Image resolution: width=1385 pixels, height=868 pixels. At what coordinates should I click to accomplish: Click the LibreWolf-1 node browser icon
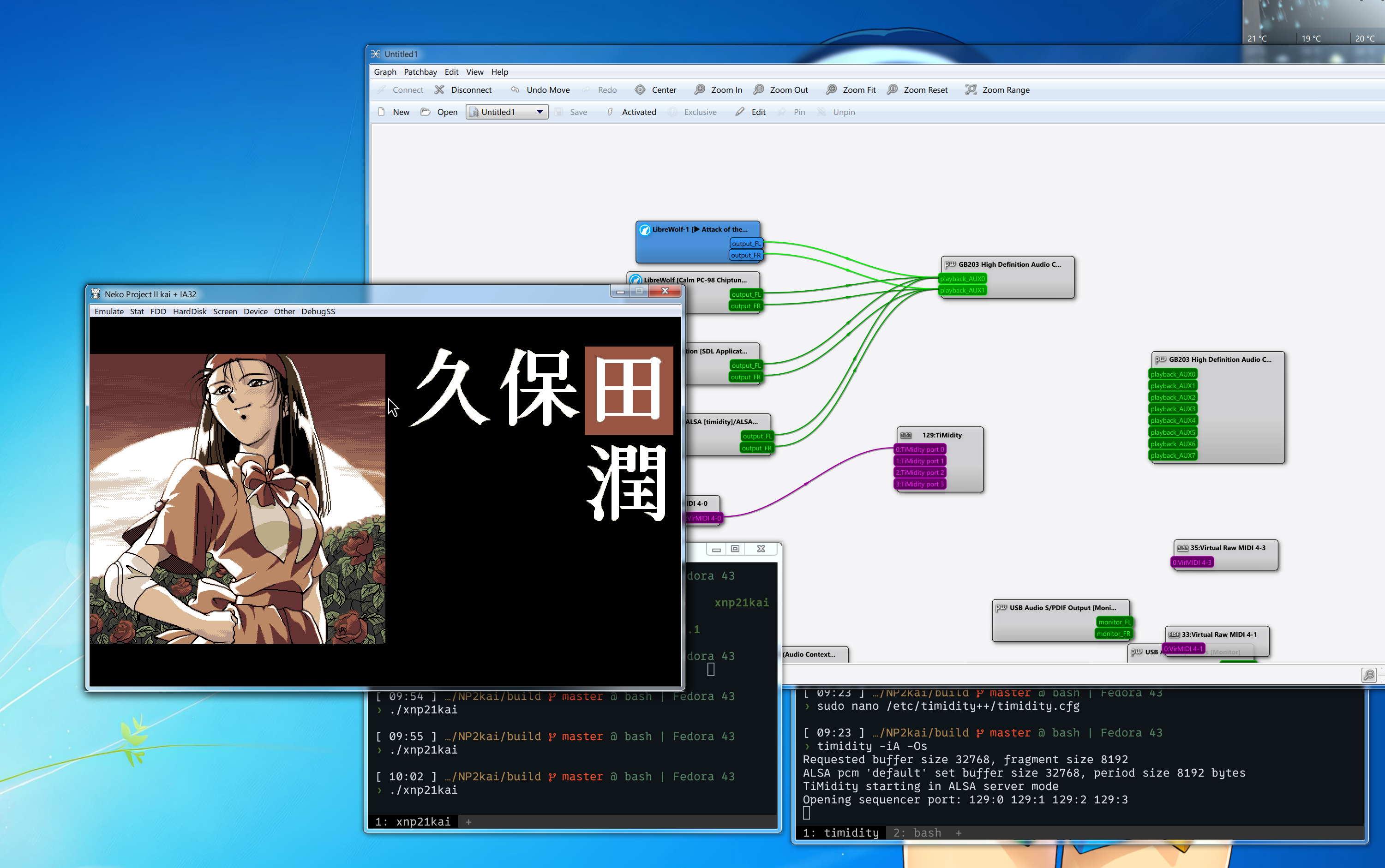pos(645,230)
